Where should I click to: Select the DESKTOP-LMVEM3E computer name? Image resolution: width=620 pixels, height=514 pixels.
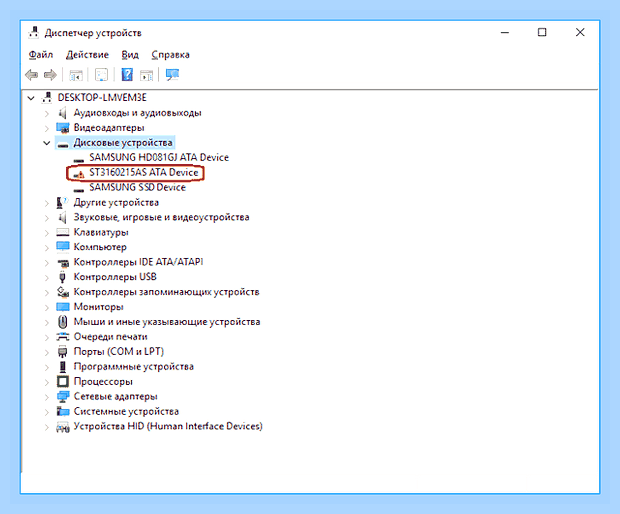[102, 98]
